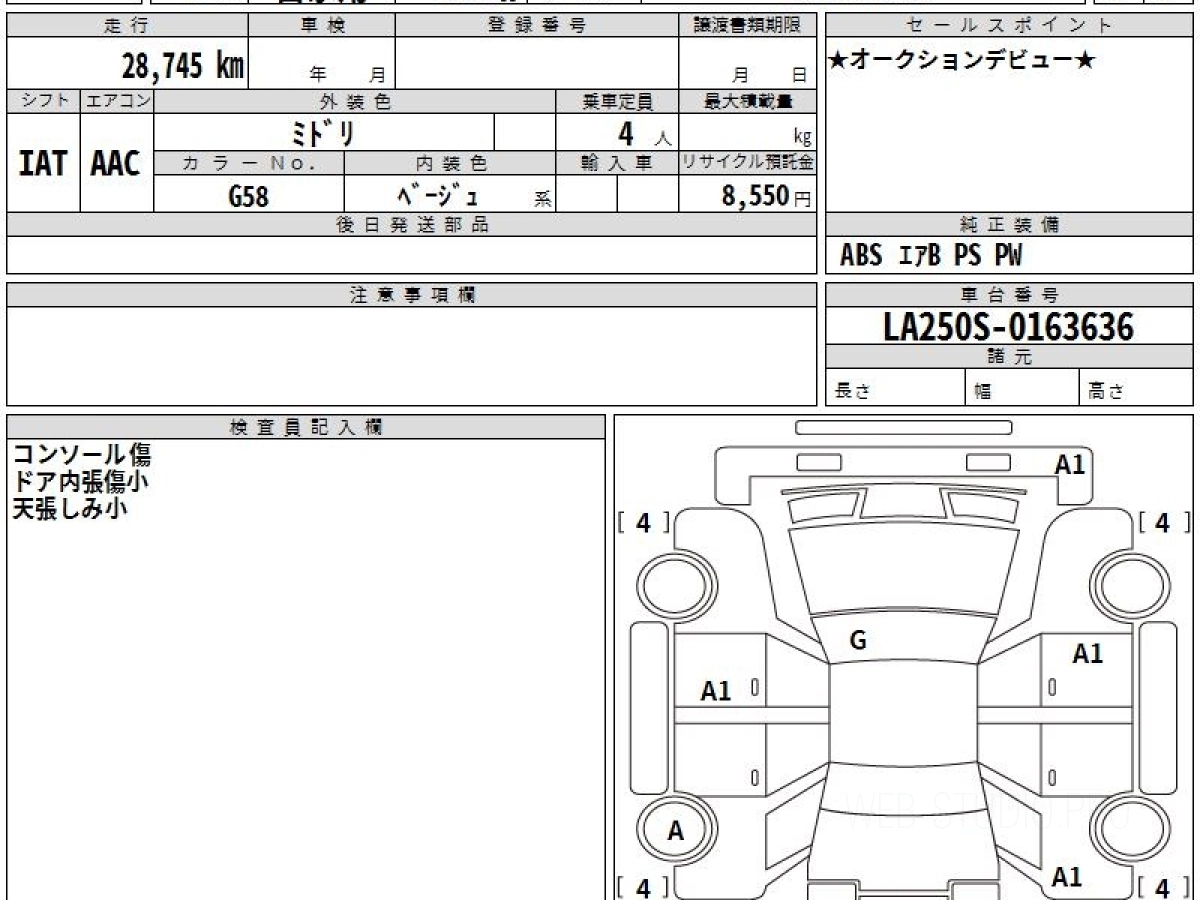Select the A mark inside the wheel circle
Viewport: 1200px width, 900px height.
[676, 830]
